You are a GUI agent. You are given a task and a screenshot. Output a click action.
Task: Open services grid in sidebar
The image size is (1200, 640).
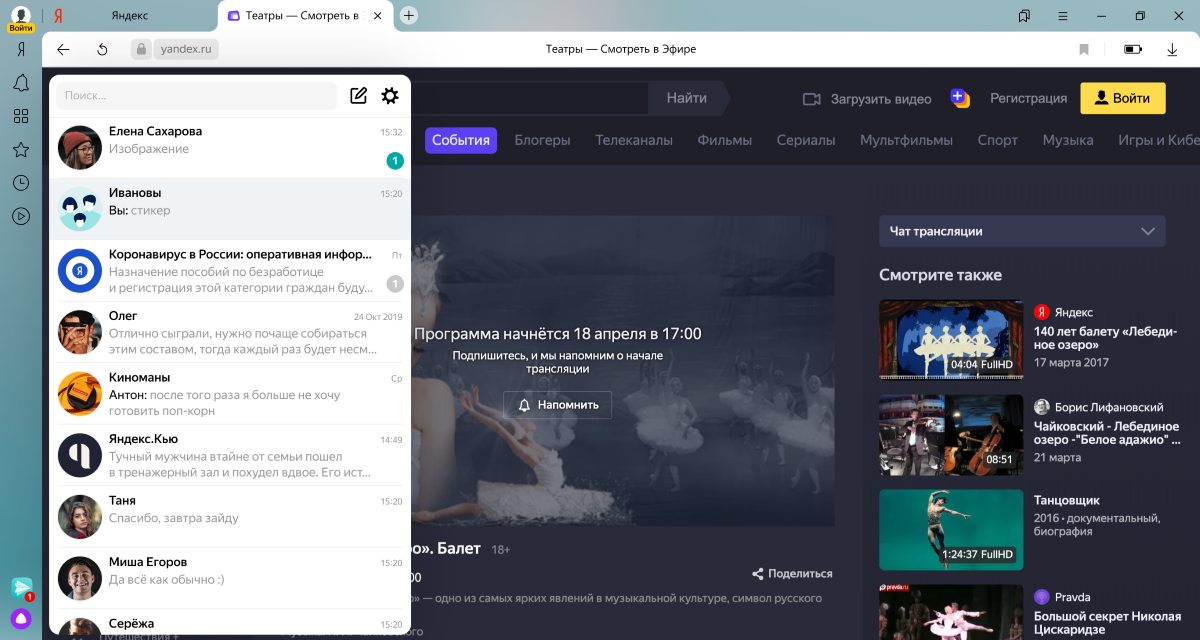[x=20, y=116]
